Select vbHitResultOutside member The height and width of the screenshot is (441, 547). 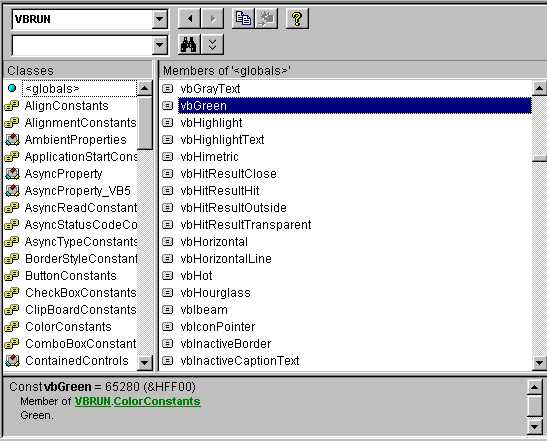point(233,208)
